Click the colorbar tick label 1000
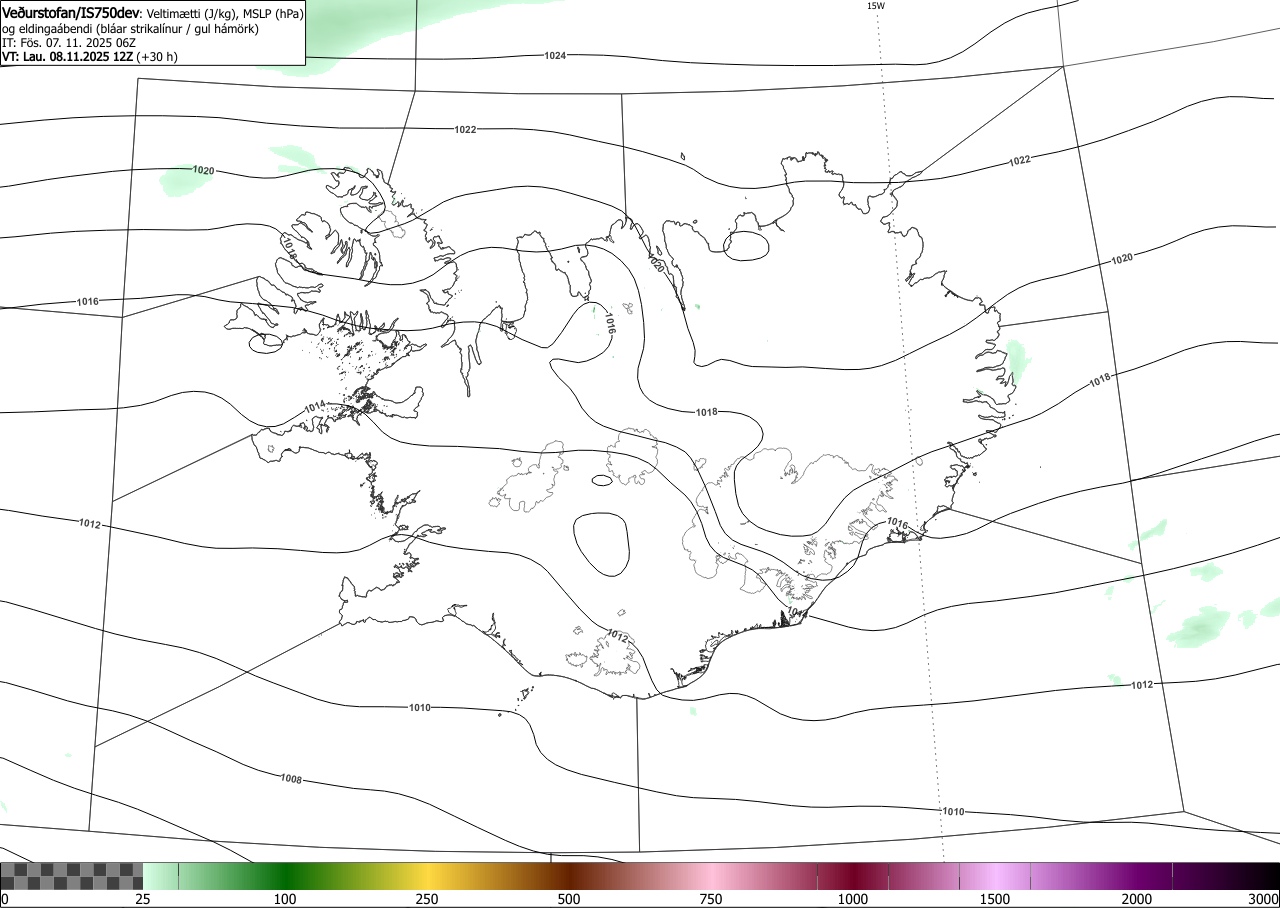1280x908 pixels. click(853, 899)
